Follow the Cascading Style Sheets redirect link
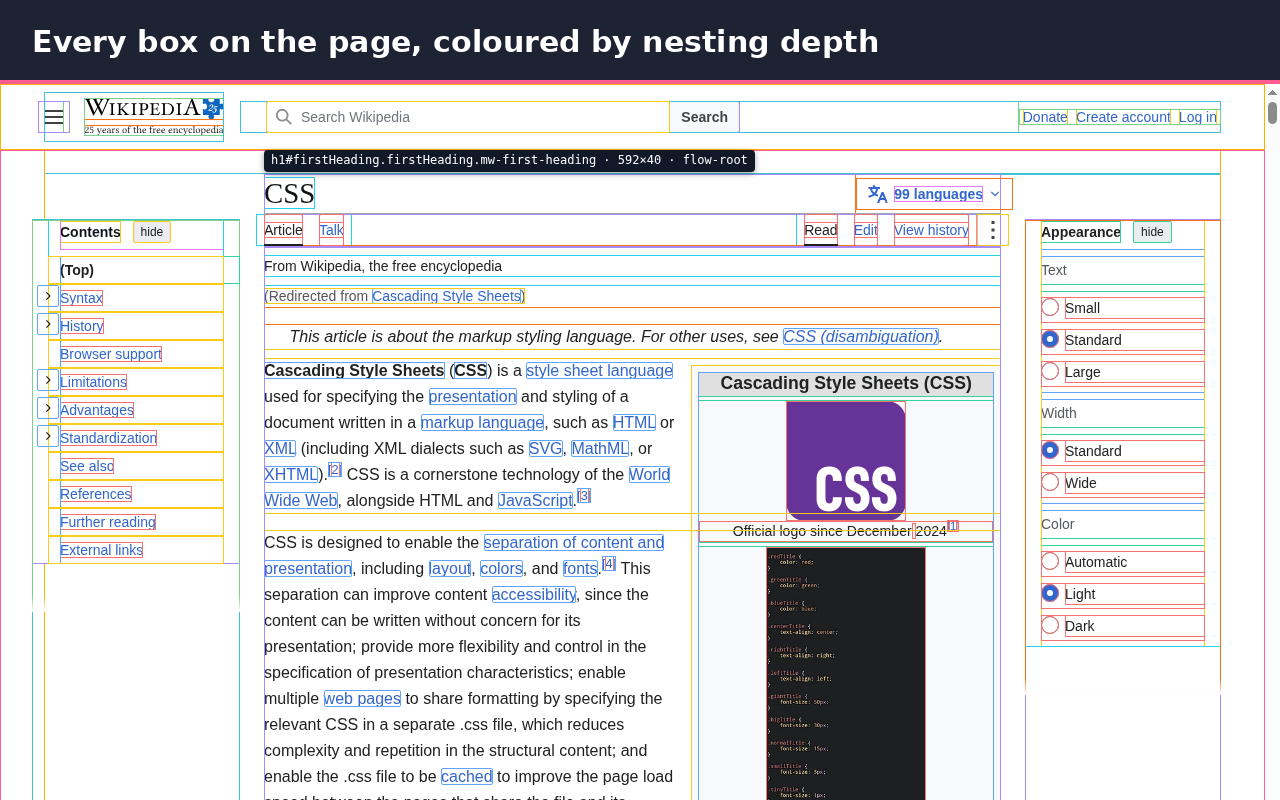 tap(447, 296)
